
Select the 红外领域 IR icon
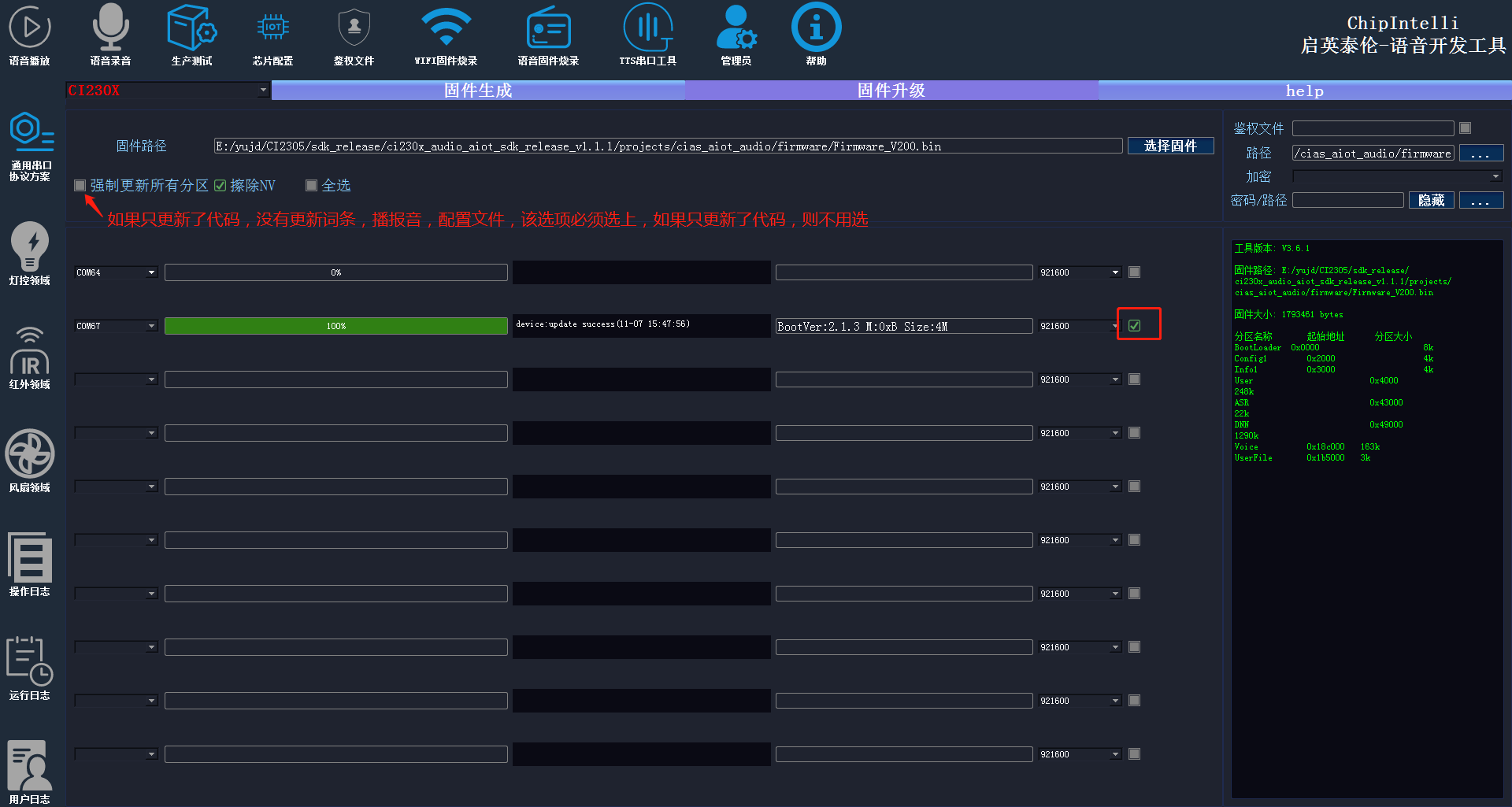tap(30, 357)
